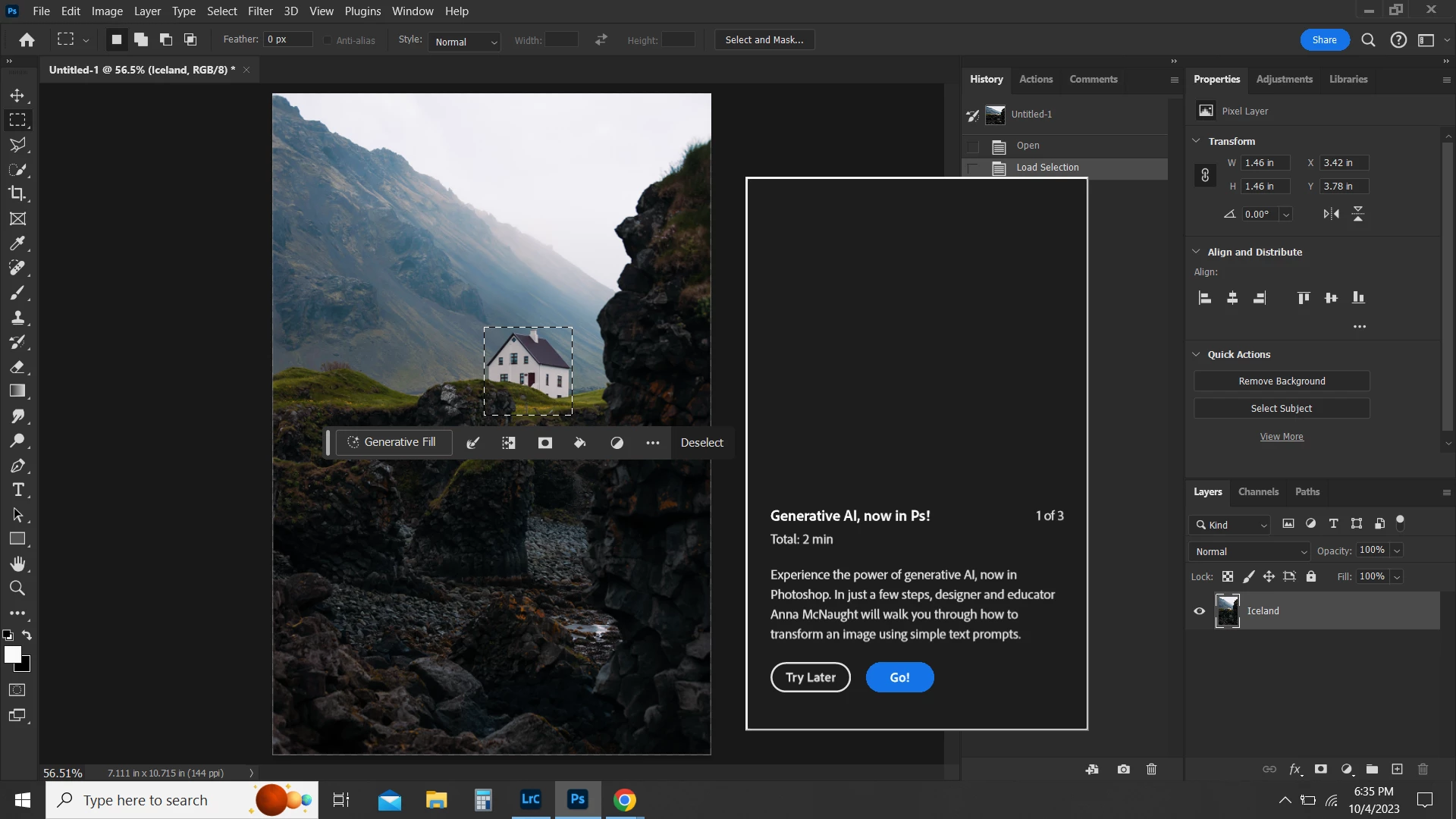This screenshot has height=819, width=1456.
Task: Click the layer mask icon in contextual taskbar
Action: point(544,443)
